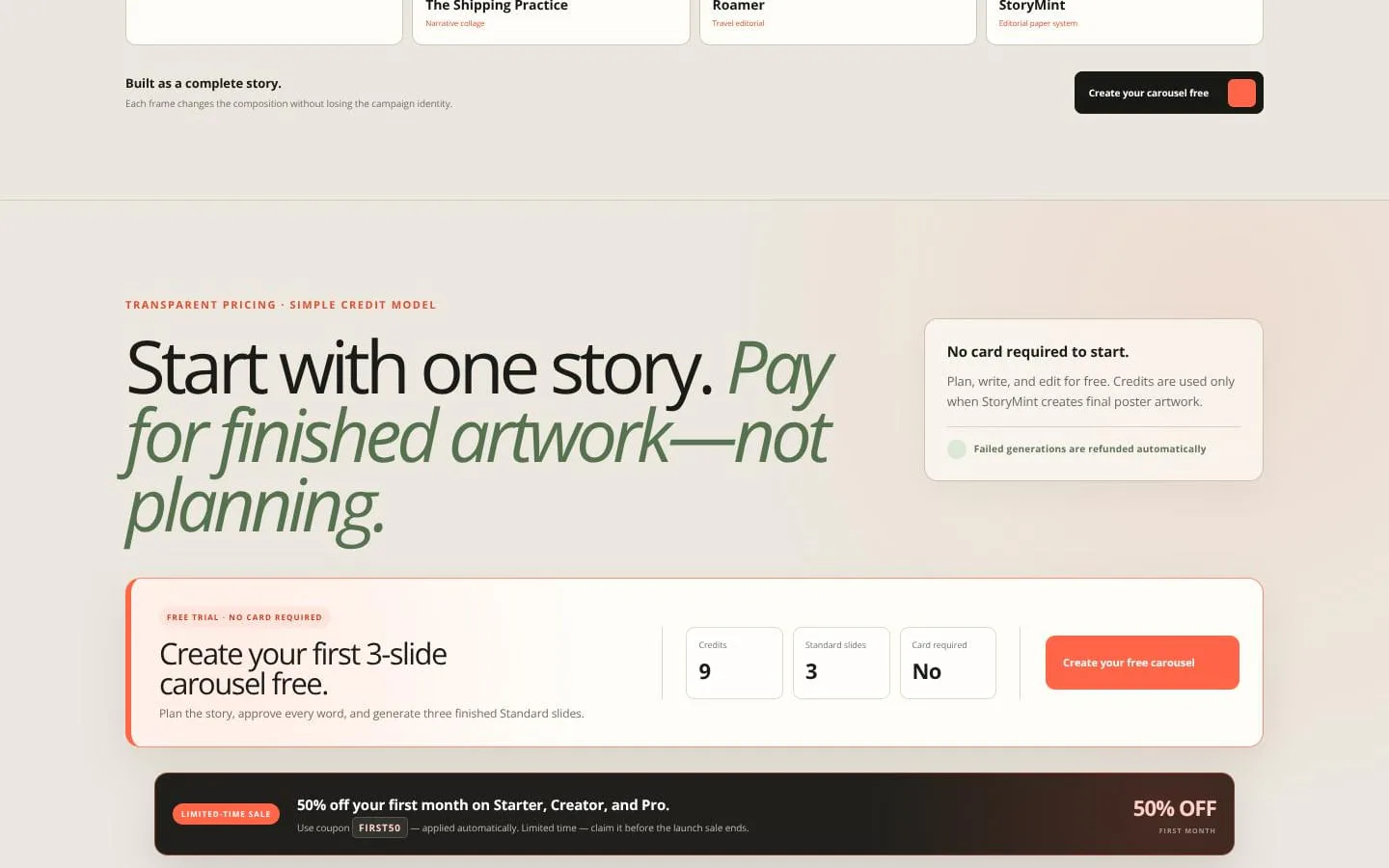Click the Built as a complete story text
This screenshot has width=1389, height=868.
tap(204, 83)
